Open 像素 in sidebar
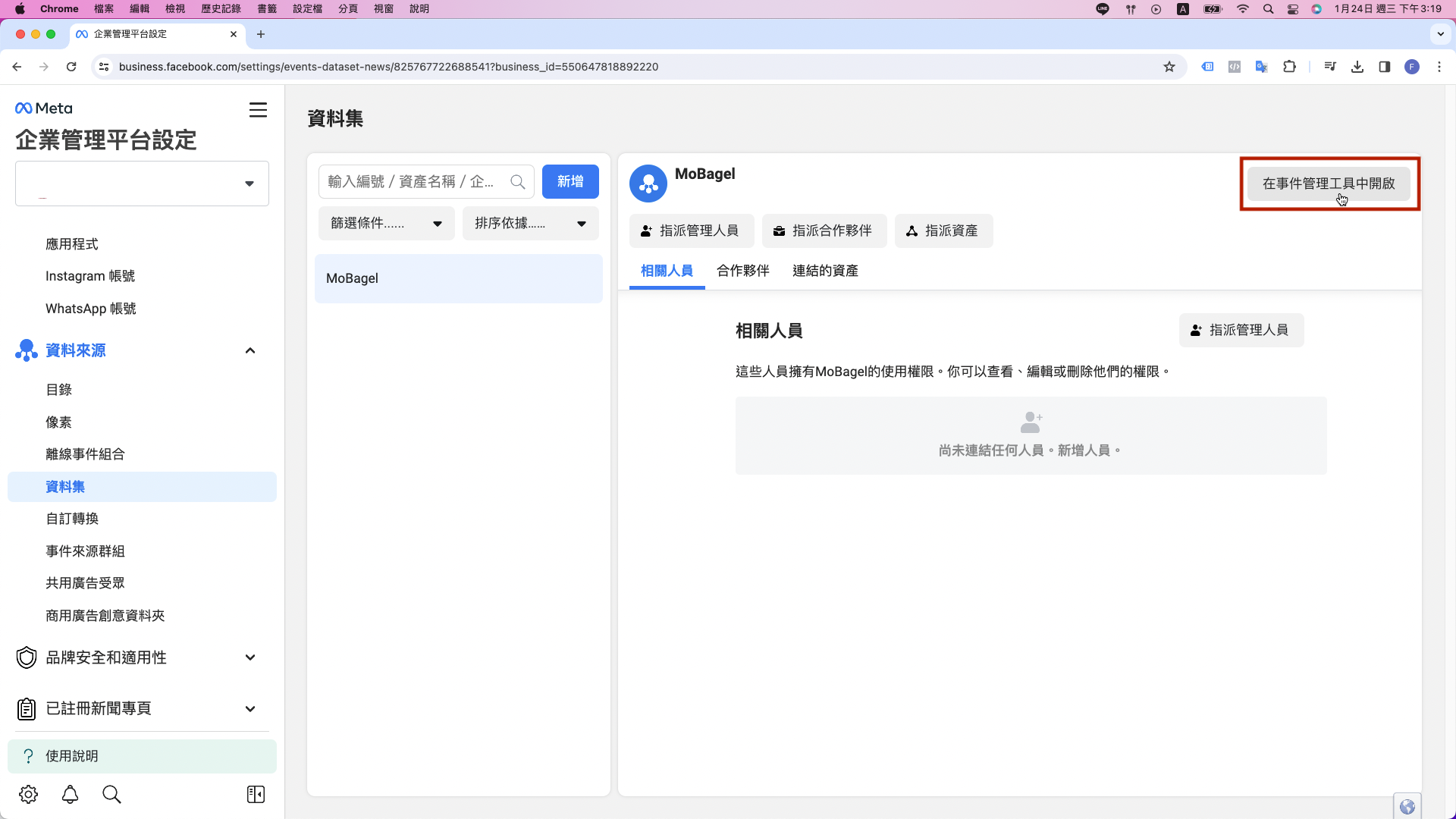Screen dimensions: 1456x819 point(59,422)
